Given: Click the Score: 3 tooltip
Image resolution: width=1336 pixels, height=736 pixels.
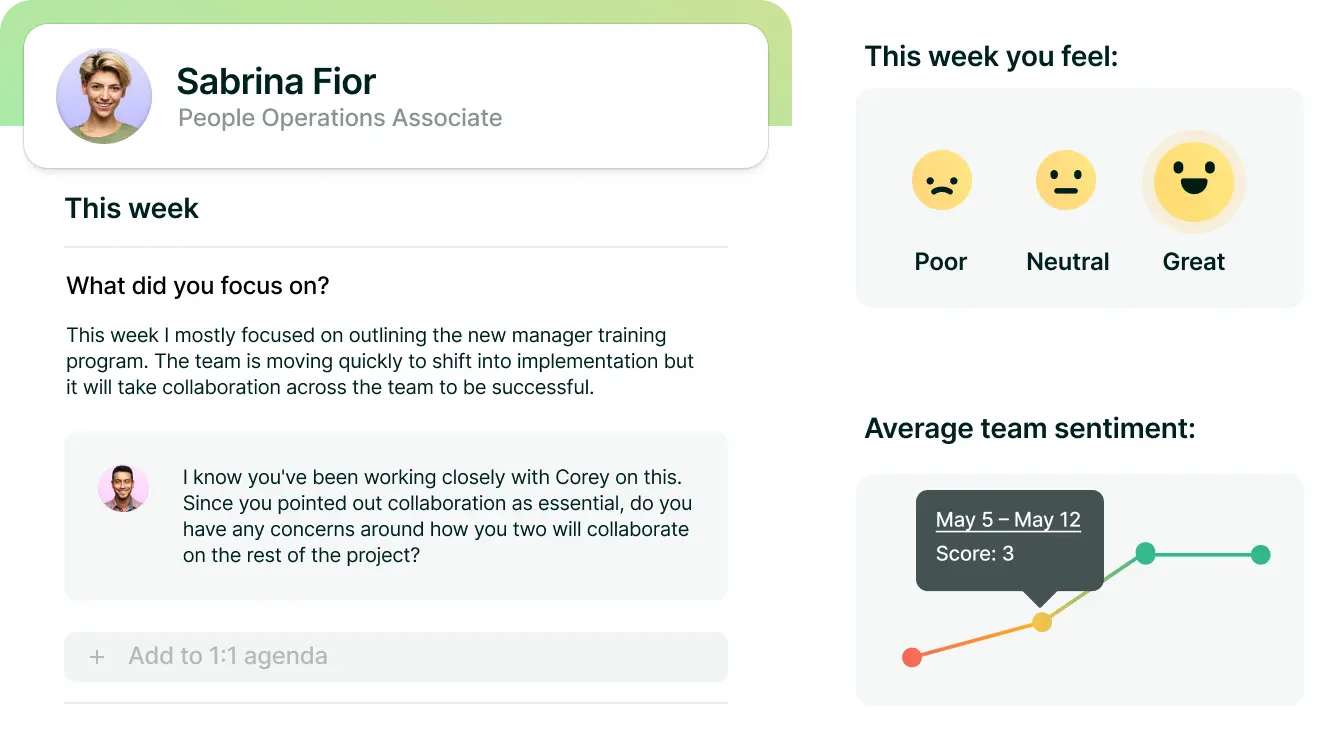Looking at the screenshot, I should pyautogui.click(x=975, y=554).
